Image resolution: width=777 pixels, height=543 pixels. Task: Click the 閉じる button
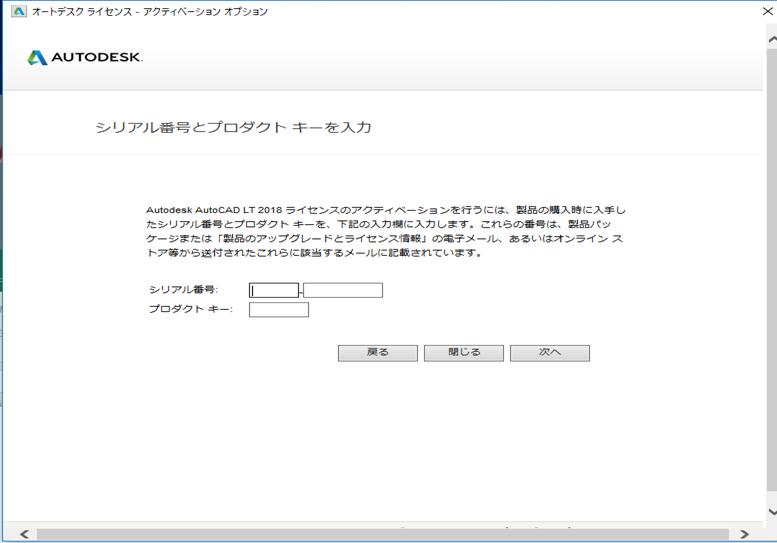[x=464, y=353]
